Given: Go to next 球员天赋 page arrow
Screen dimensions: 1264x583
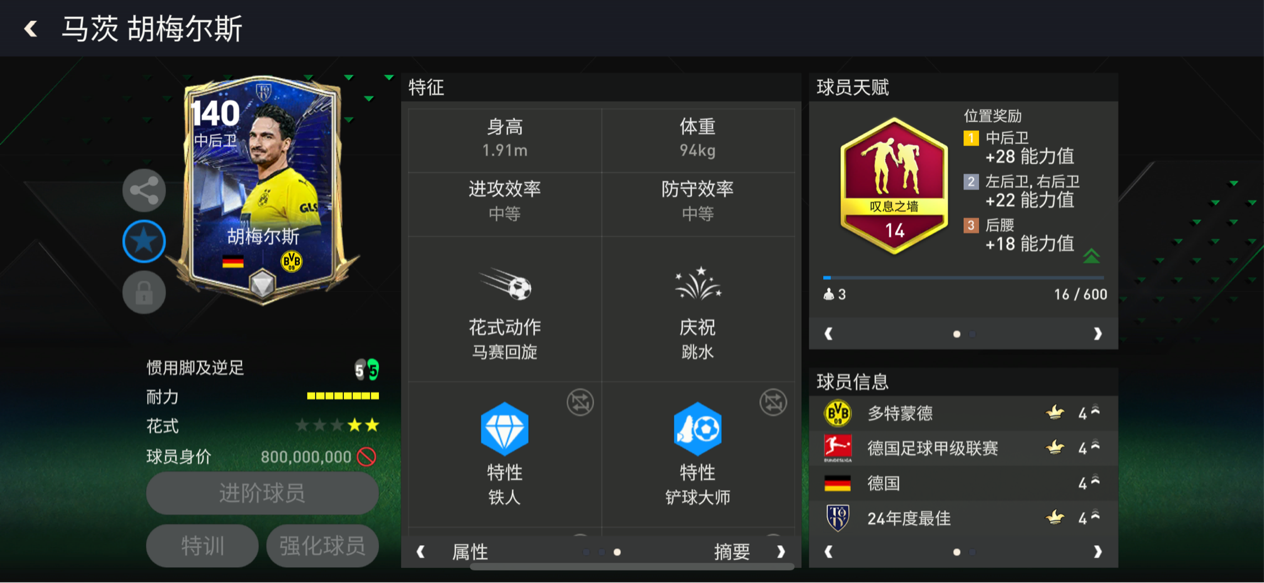Looking at the screenshot, I should point(1097,334).
